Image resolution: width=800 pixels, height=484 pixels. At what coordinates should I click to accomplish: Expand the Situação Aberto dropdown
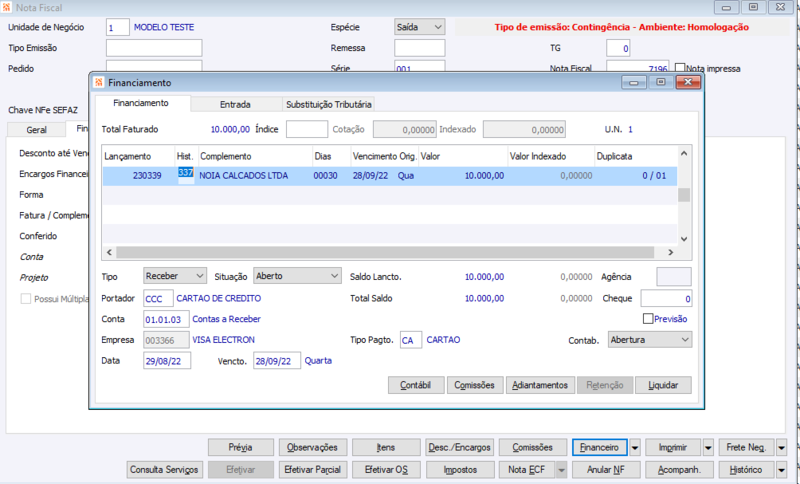pyautogui.click(x=297, y=276)
